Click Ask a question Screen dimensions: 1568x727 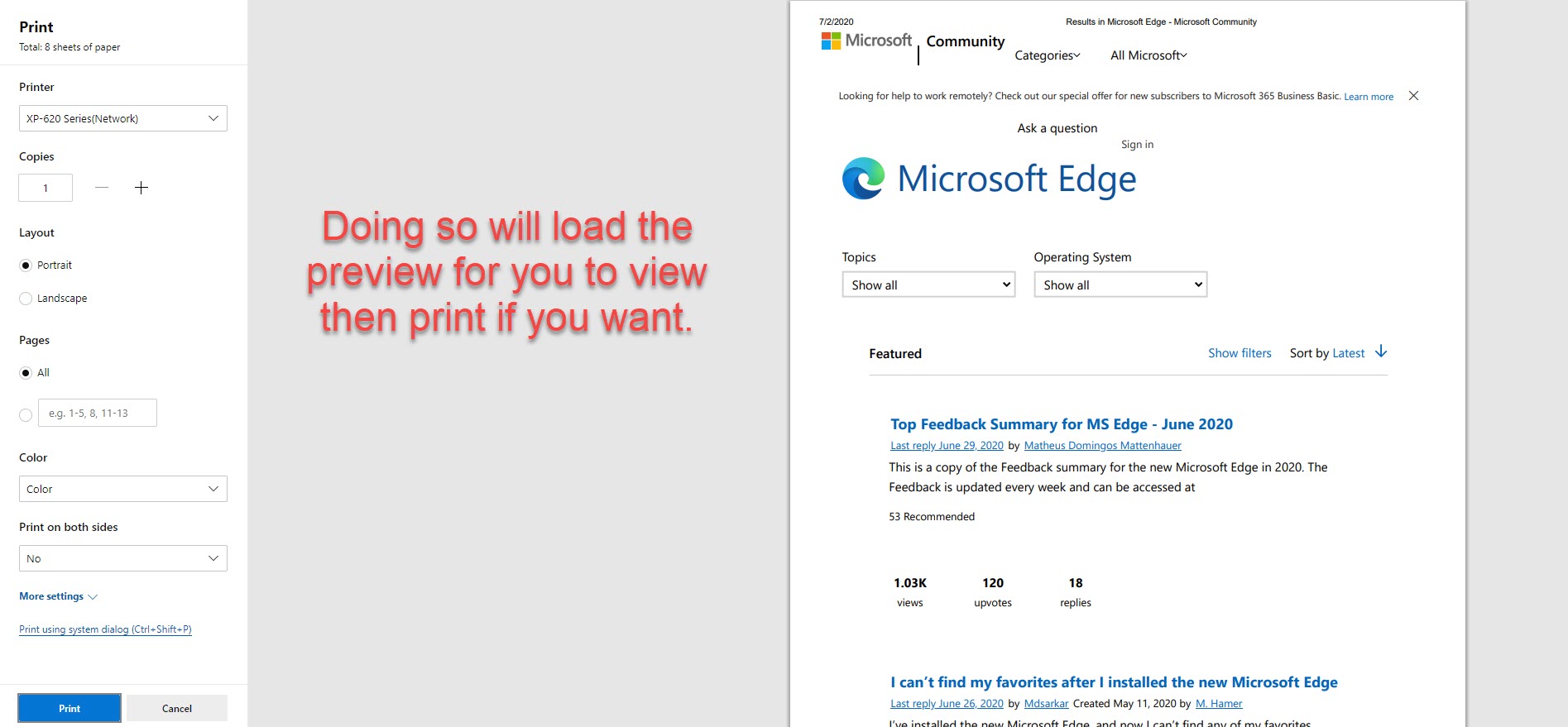[1057, 128]
